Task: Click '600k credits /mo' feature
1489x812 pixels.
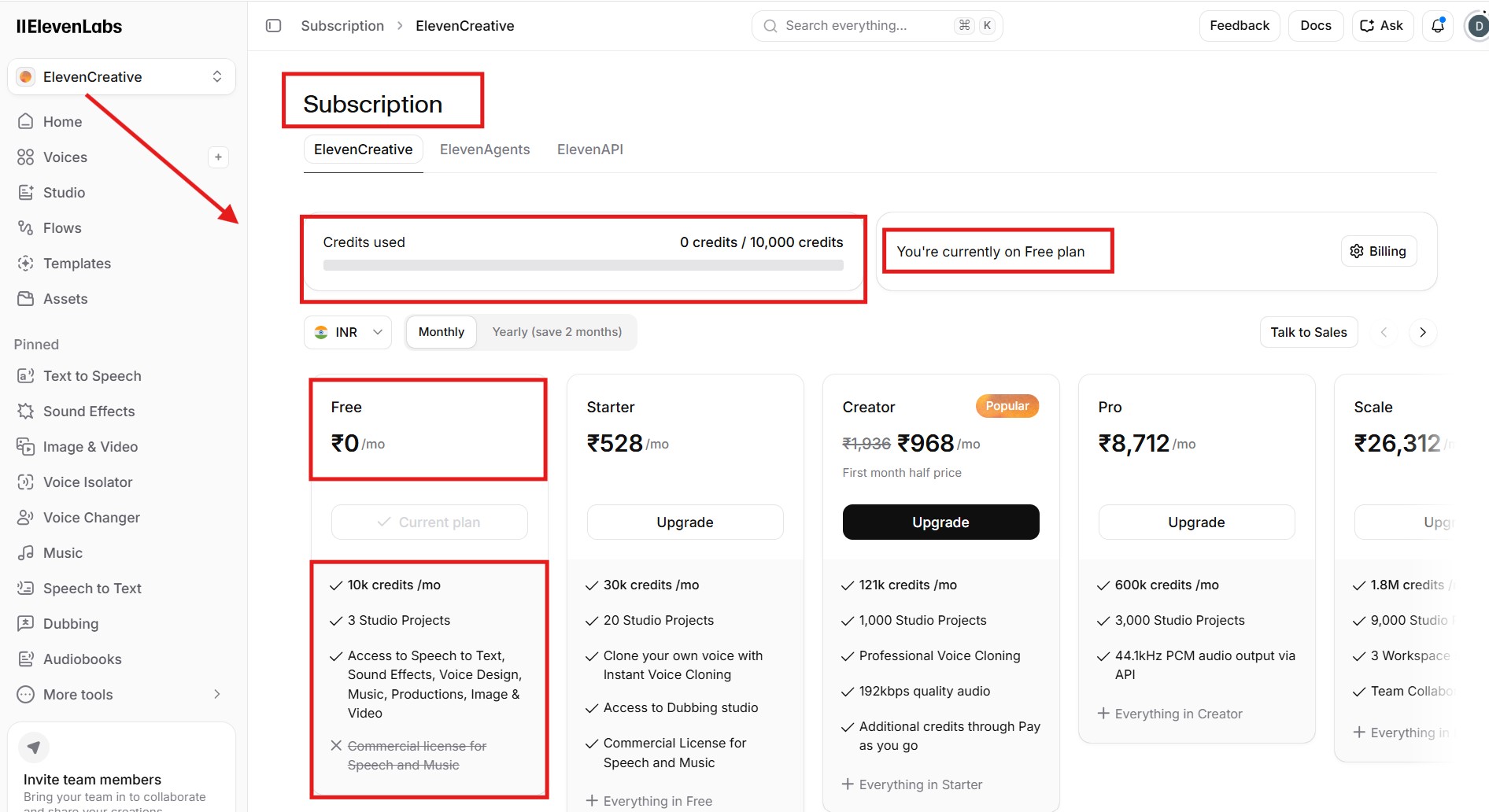Action: [1167, 585]
